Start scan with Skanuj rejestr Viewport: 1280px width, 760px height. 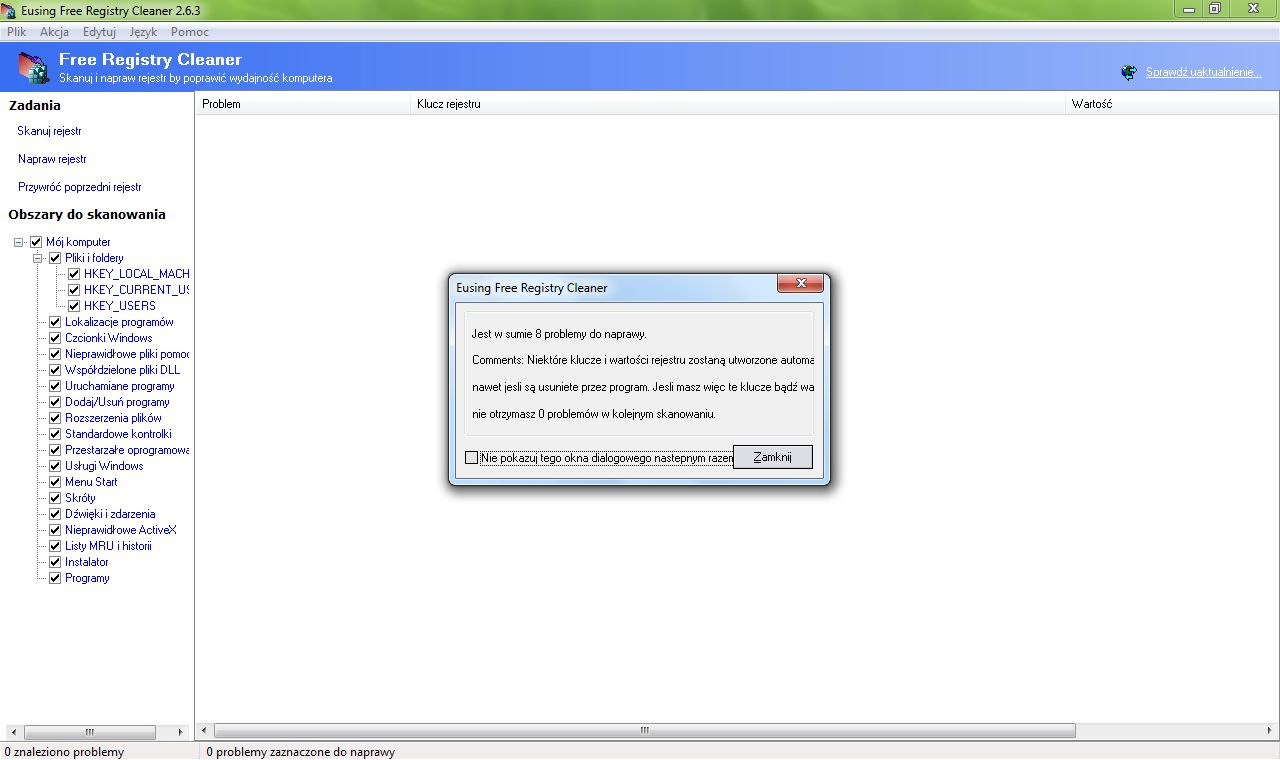coord(49,131)
